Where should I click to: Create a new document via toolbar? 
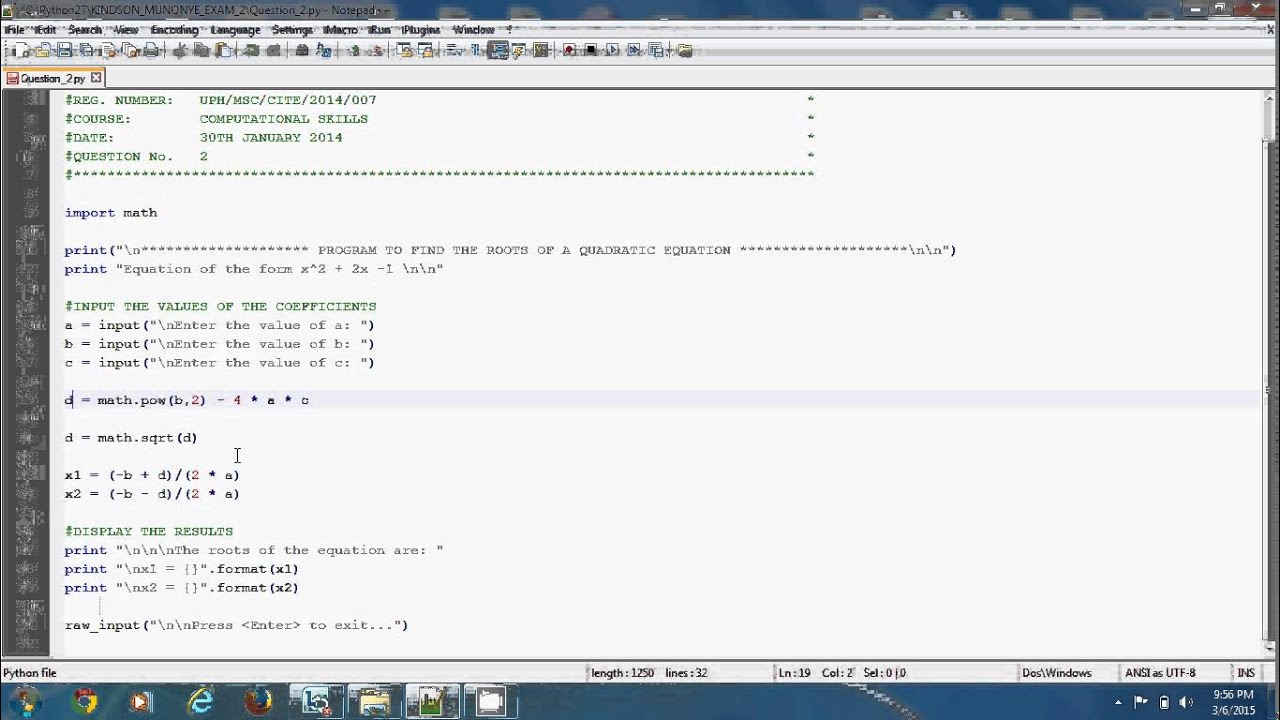(x=22, y=50)
